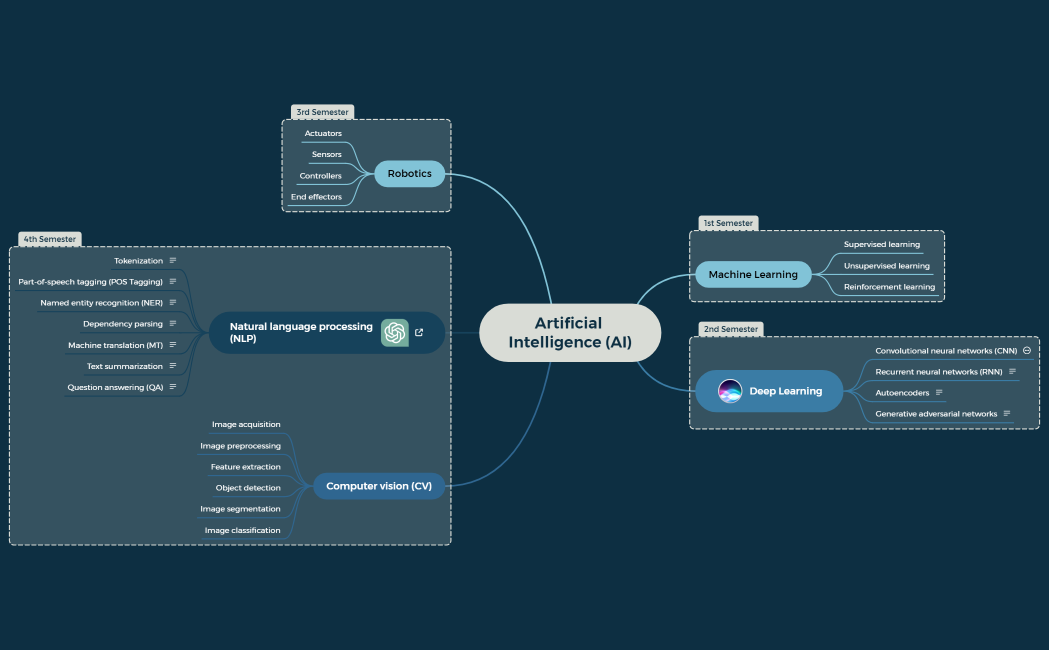Click the notes icon beside Named entity recognition

coord(172,302)
